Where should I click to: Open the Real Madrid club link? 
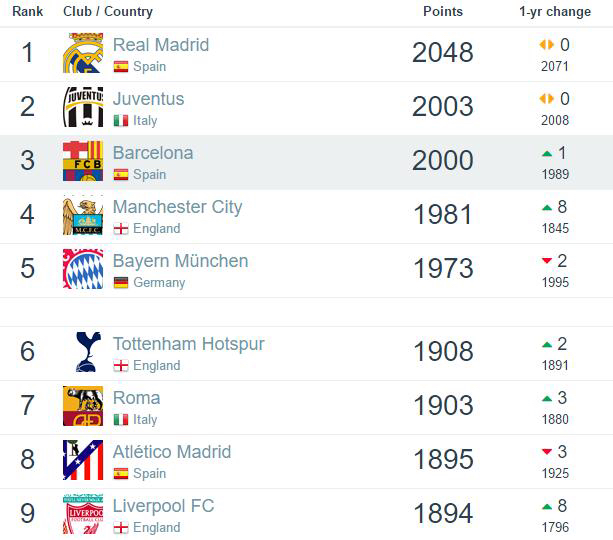[160, 45]
